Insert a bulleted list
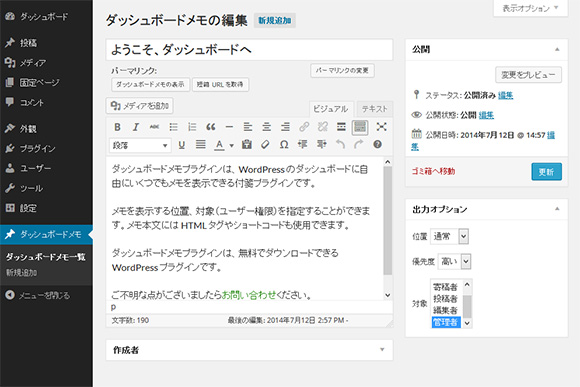 pos(173,127)
